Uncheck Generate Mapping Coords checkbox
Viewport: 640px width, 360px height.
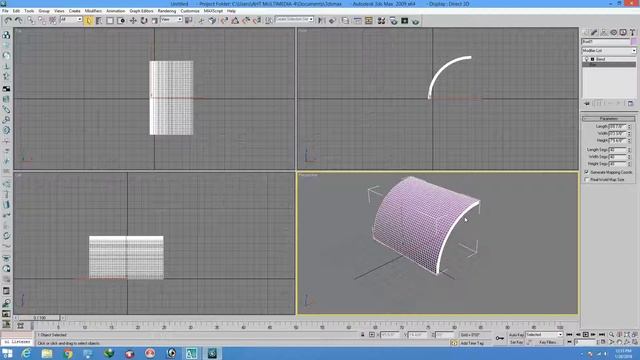pos(587,172)
